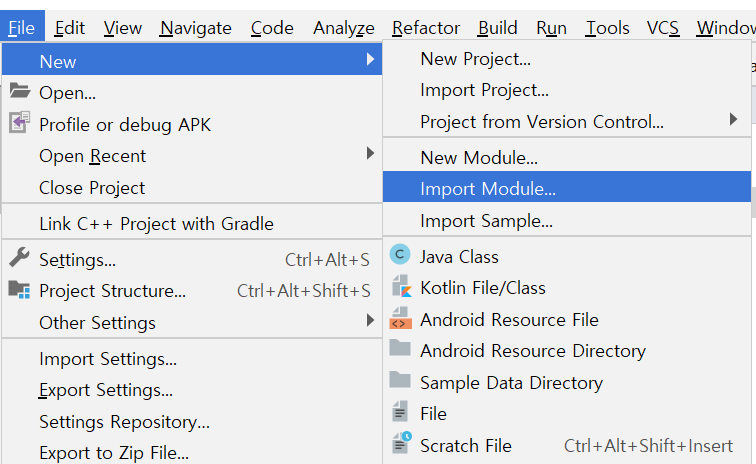Image resolution: width=756 pixels, height=464 pixels.
Task: Create an Android Resource File
Action: click(567, 318)
